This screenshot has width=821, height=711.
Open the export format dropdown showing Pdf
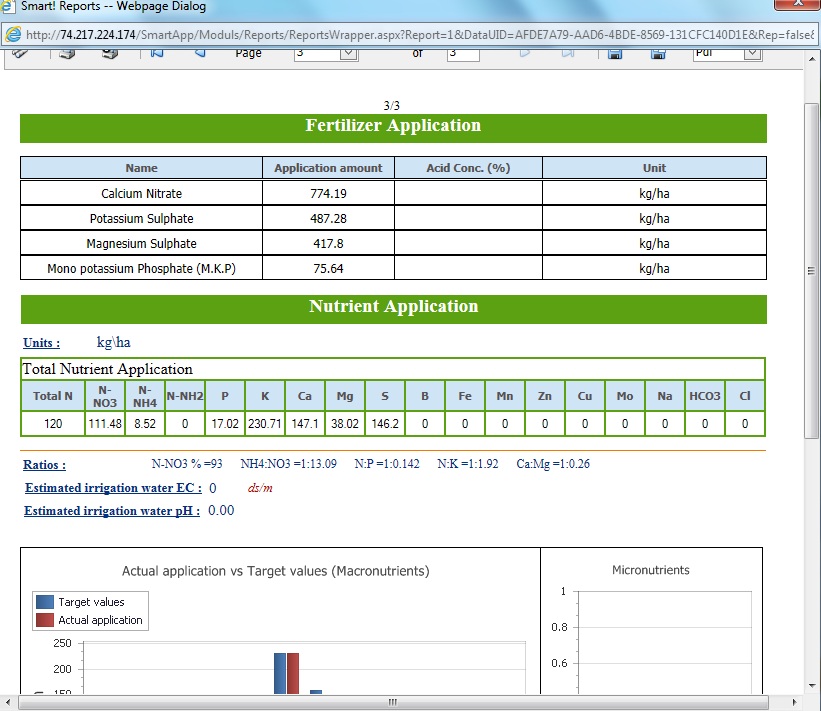752,53
